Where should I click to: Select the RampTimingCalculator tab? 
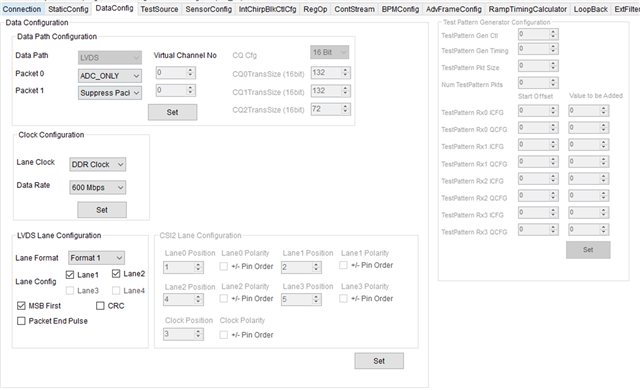point(528,9)
